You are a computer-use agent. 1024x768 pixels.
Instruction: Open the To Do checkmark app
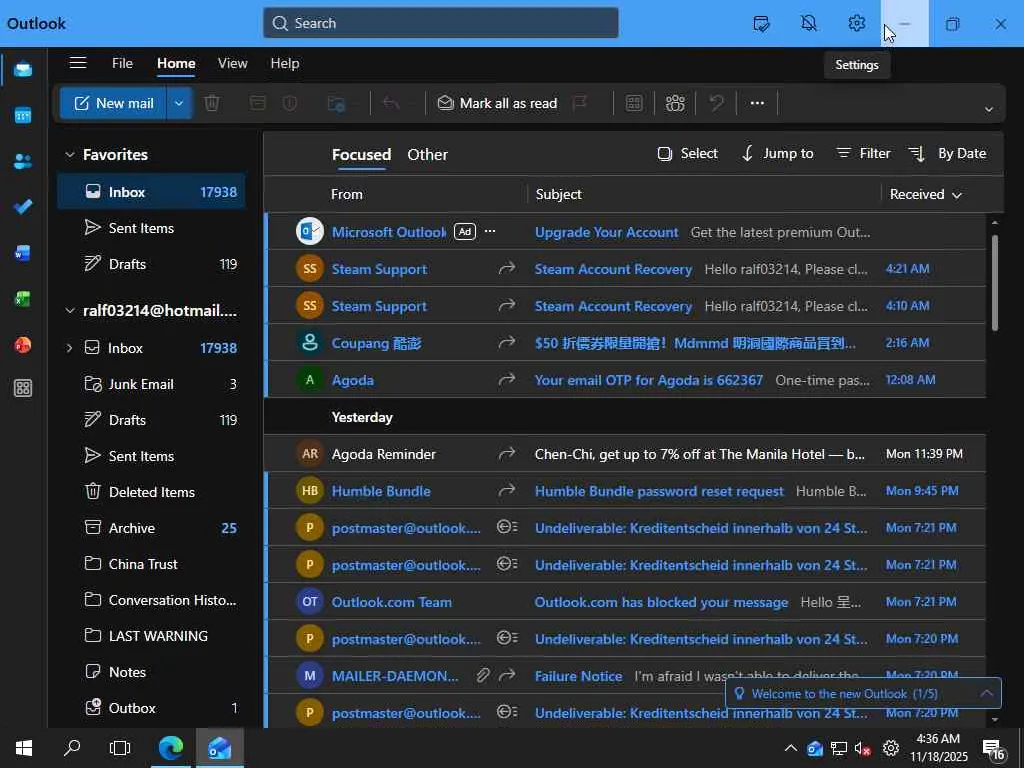pos(23,207)
